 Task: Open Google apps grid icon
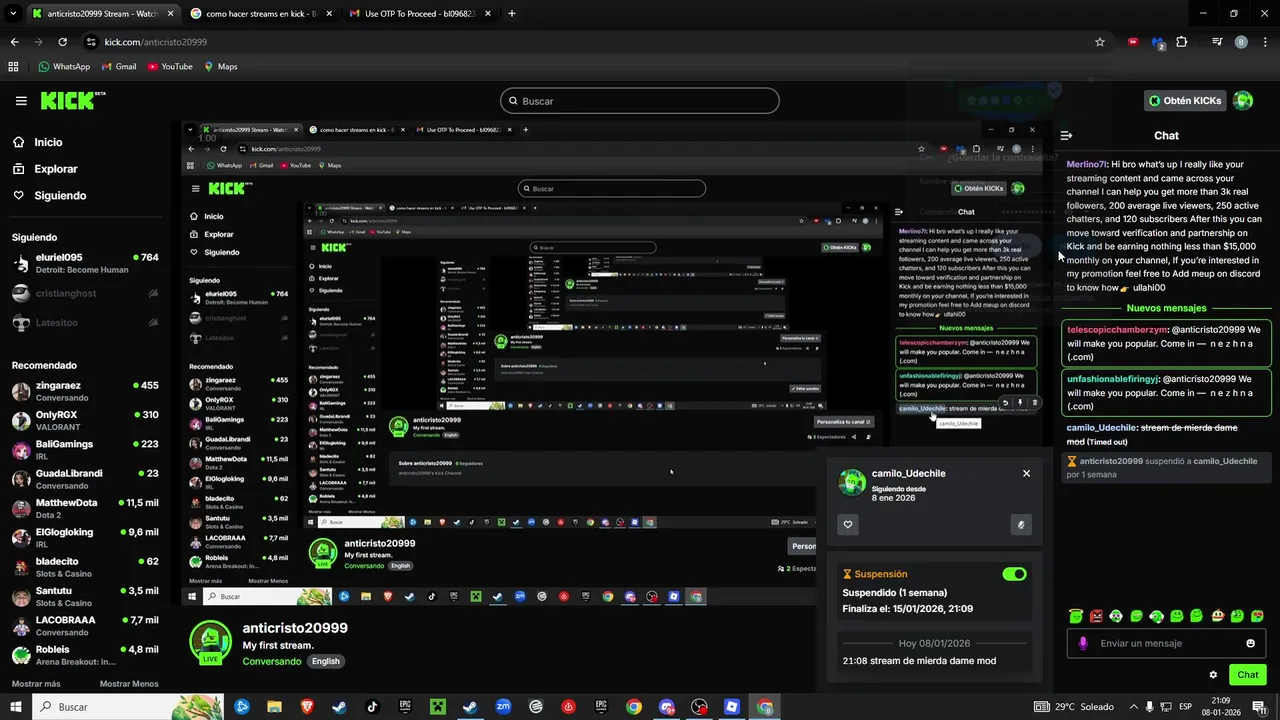pos(13,67)
